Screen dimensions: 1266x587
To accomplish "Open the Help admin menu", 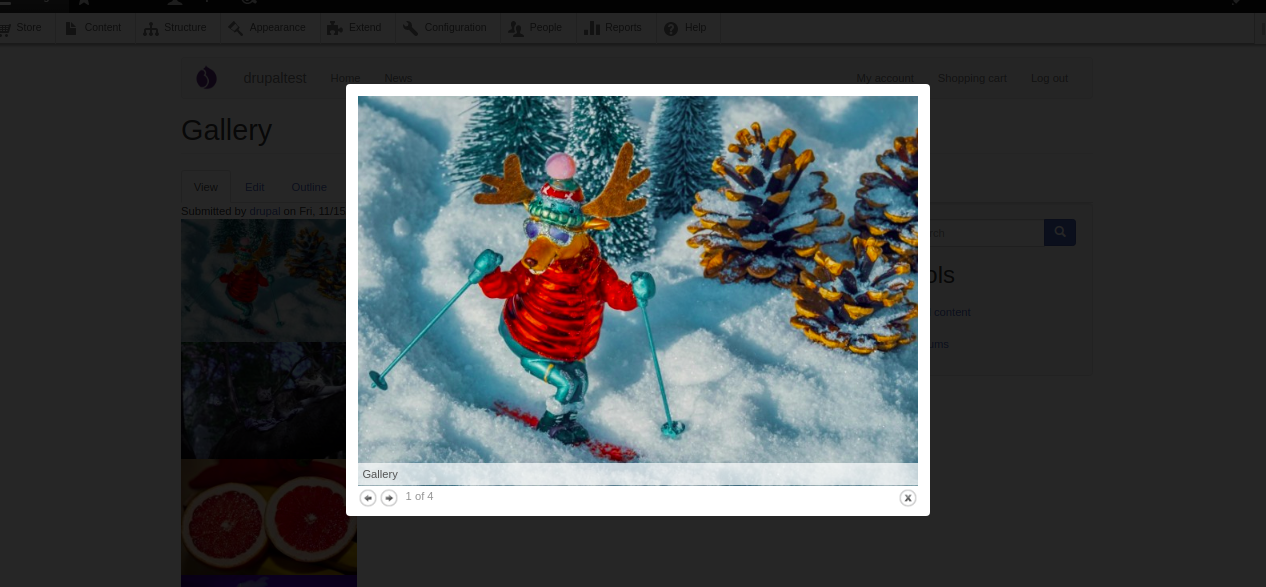I will point(686,28).
